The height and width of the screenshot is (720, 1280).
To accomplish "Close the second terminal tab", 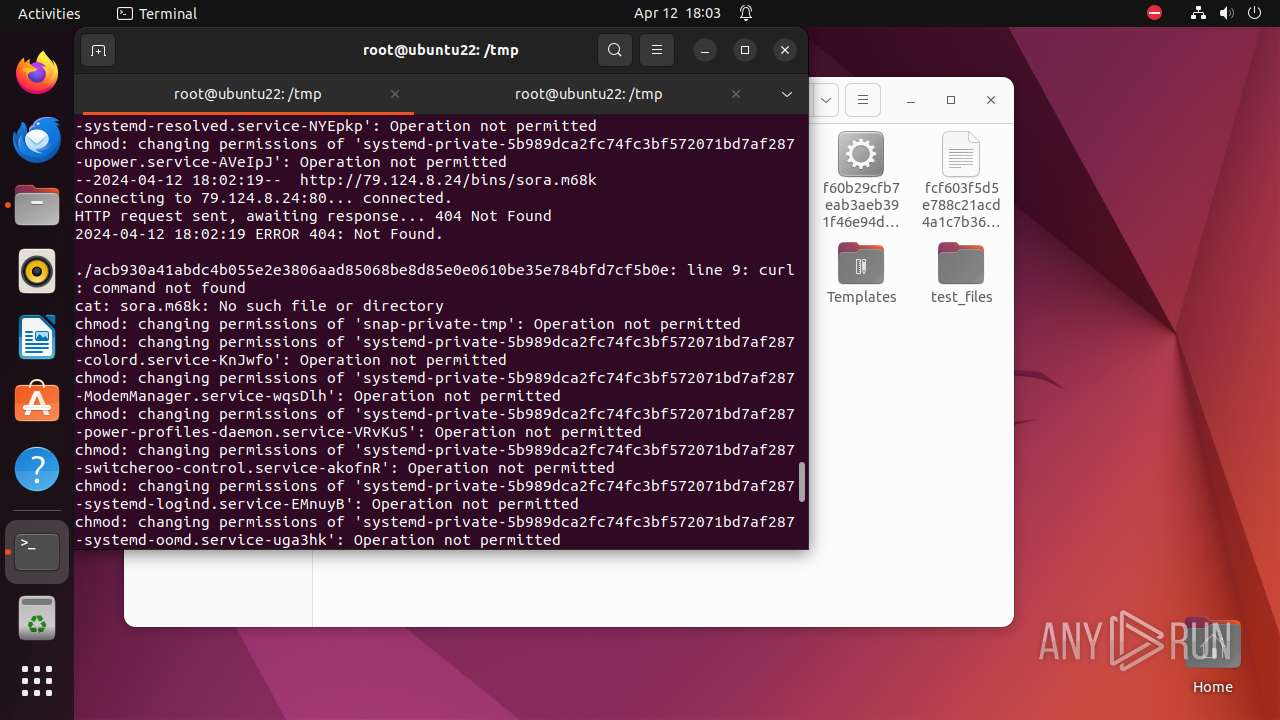I will tap(736, 94).
